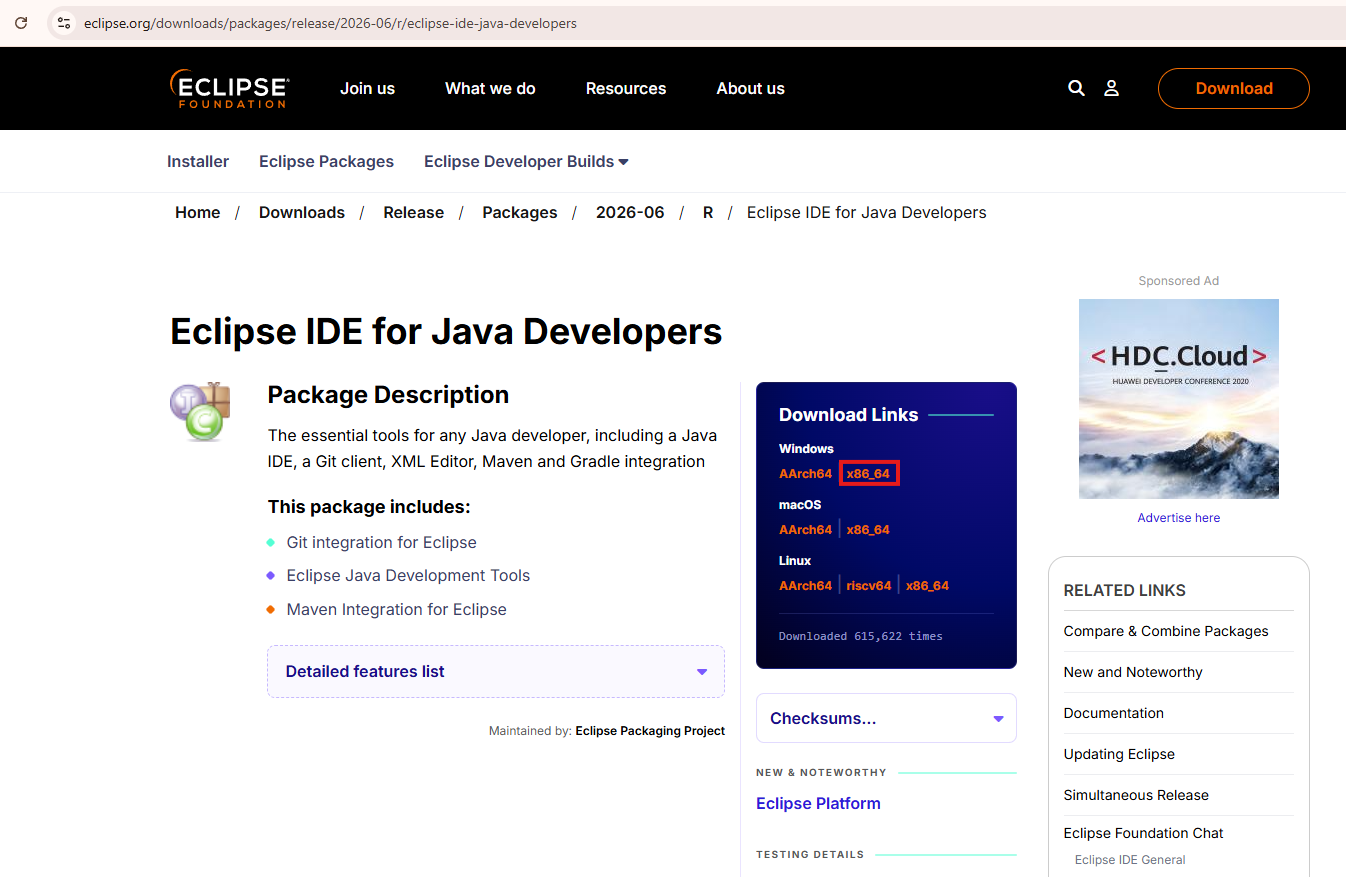The image size is (1346, 877).
Task: Click Downloads in the breadcrumb
Action: tap(302, 212)
